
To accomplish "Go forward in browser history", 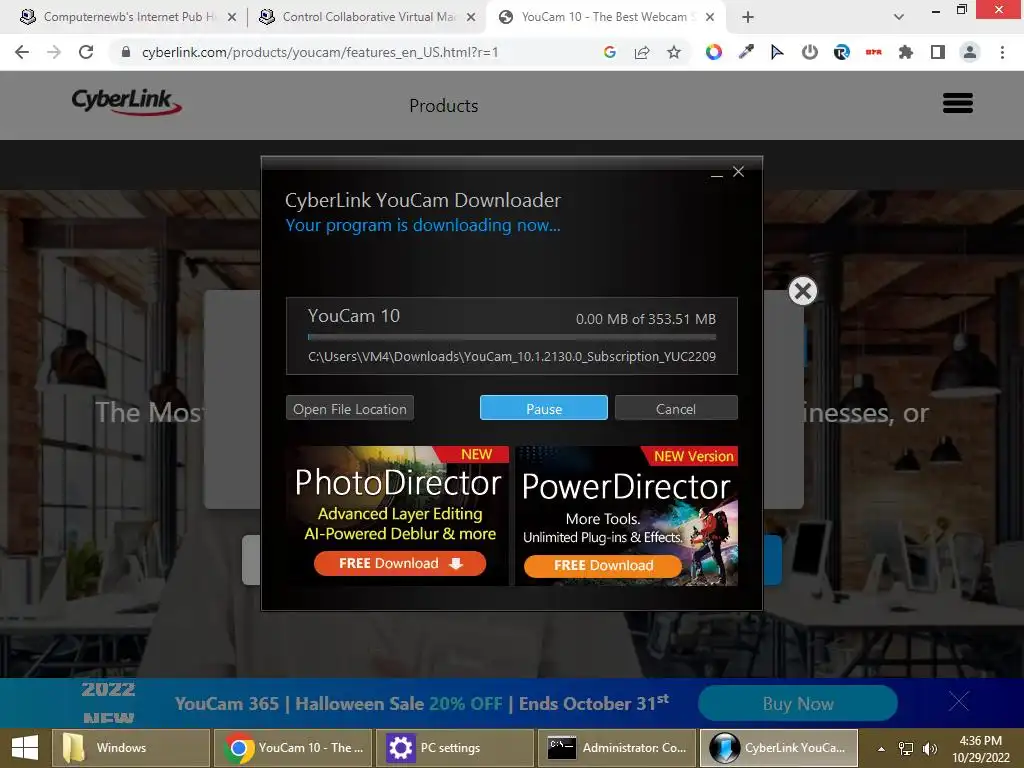I will [x=54, y=52].
